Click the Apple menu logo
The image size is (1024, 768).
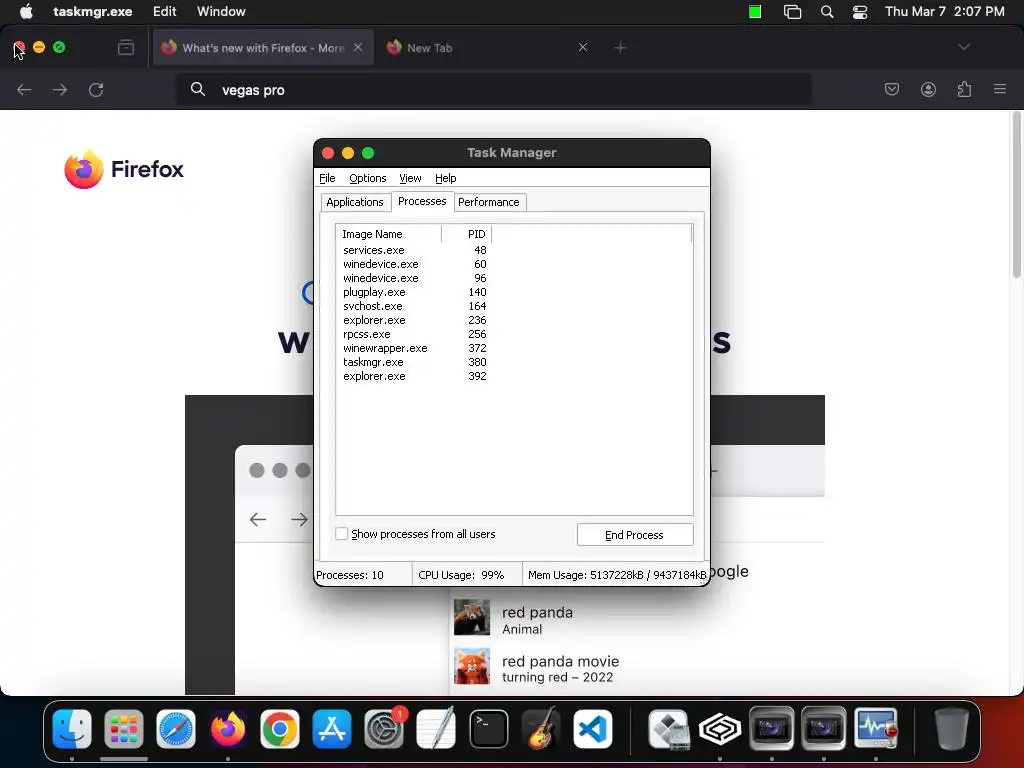[26, 12]
